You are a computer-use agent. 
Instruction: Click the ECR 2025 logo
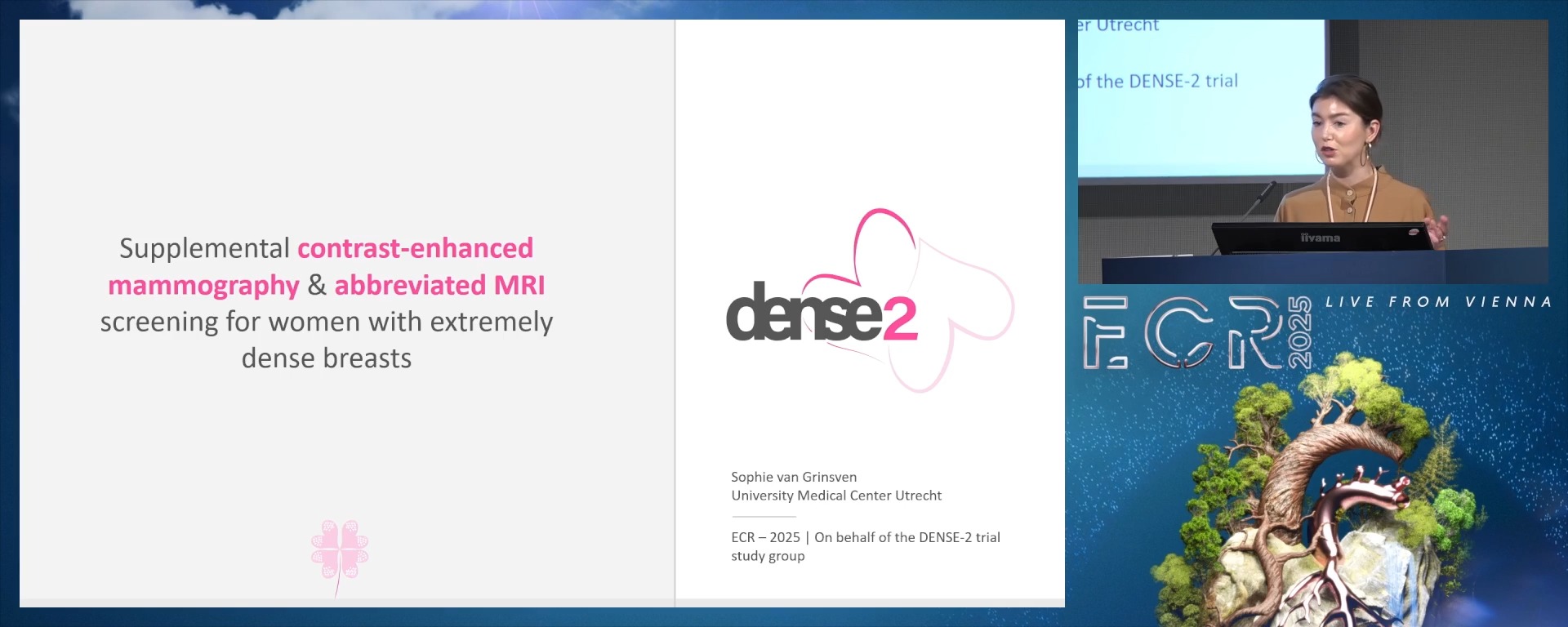tap(1197, 333)
